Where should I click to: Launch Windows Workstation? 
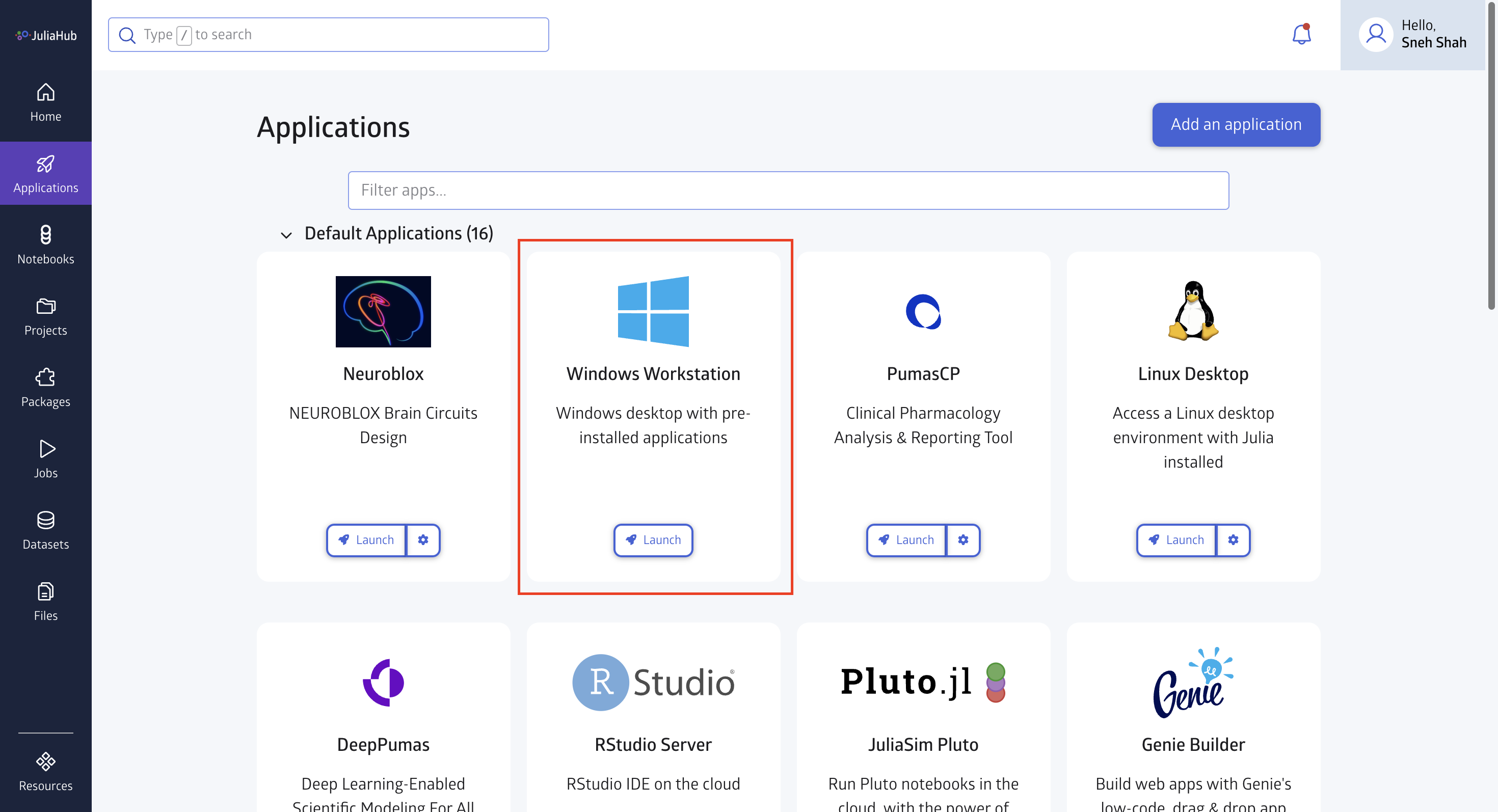click(x=653, y=540)
